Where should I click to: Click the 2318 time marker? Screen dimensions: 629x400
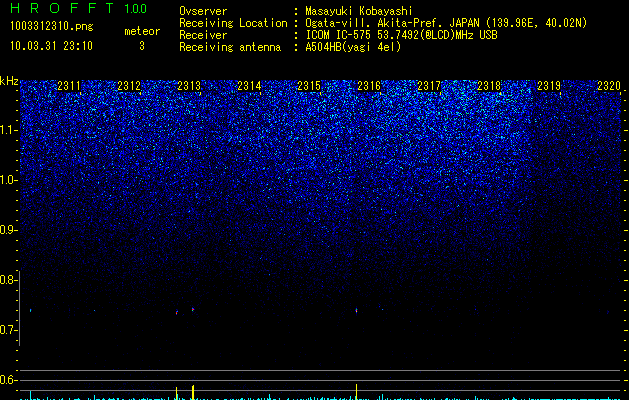(489, 86)
